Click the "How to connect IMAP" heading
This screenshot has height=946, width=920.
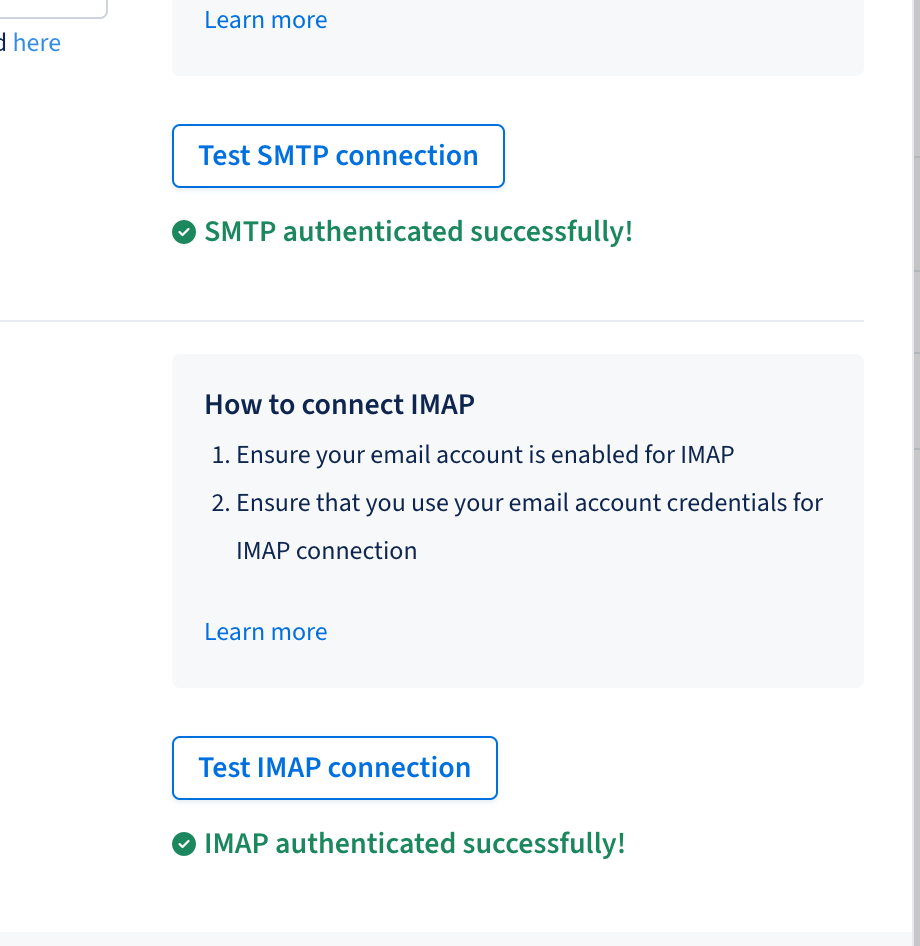(x=339, y=404)
